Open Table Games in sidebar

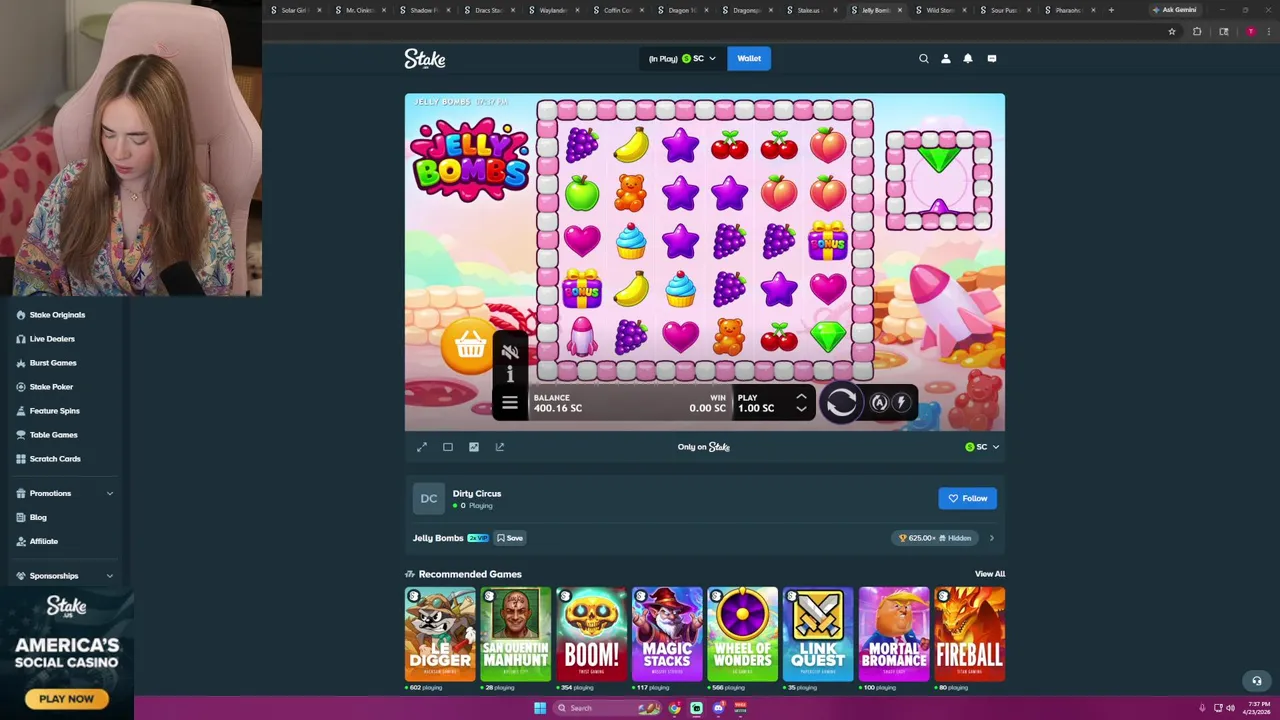[53, 435]
